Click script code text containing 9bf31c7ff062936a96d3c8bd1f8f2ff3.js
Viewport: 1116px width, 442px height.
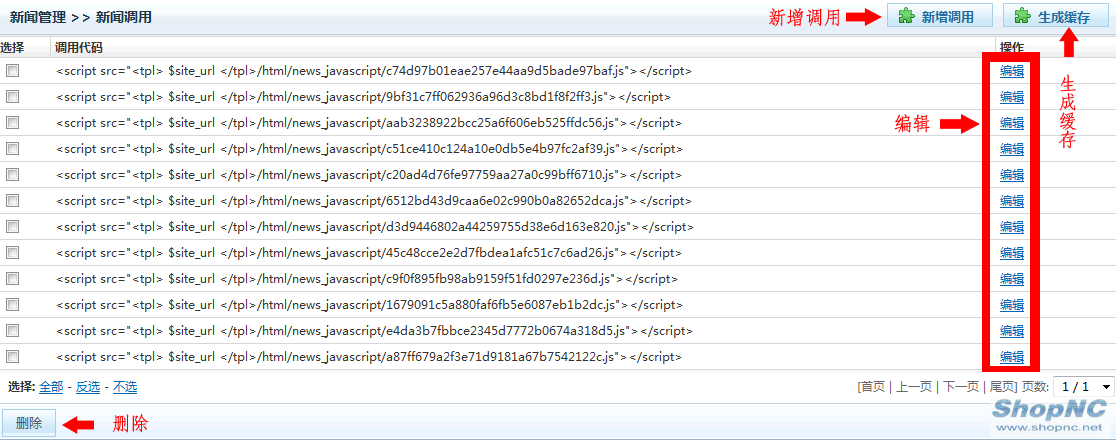(x=363, y=97)
